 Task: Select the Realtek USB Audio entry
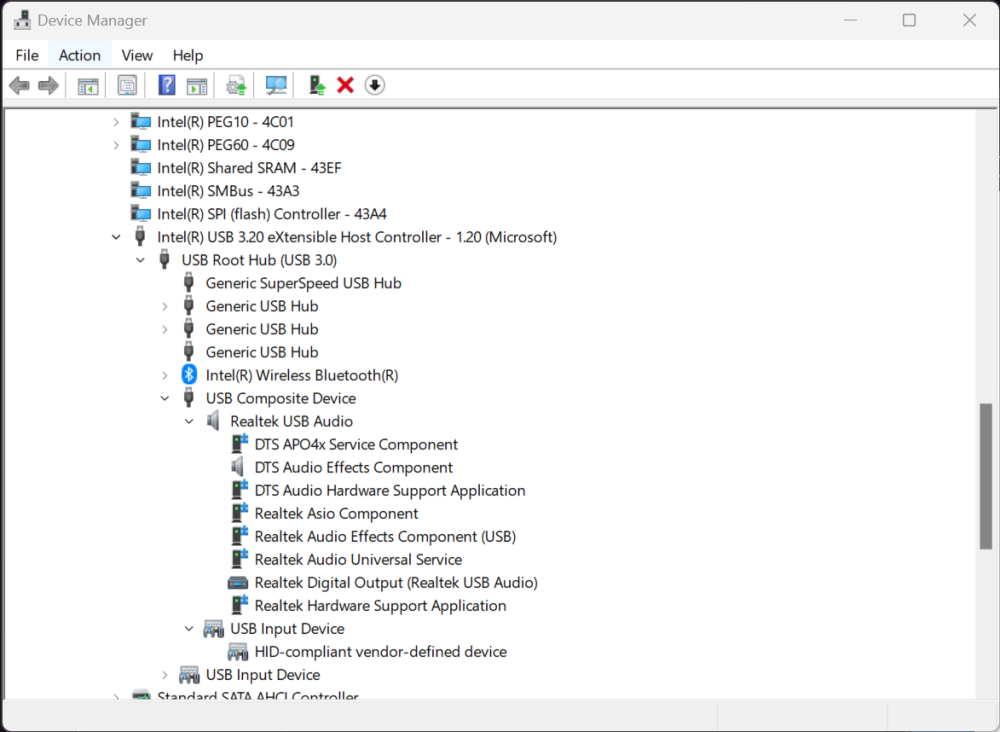(291, 421)
